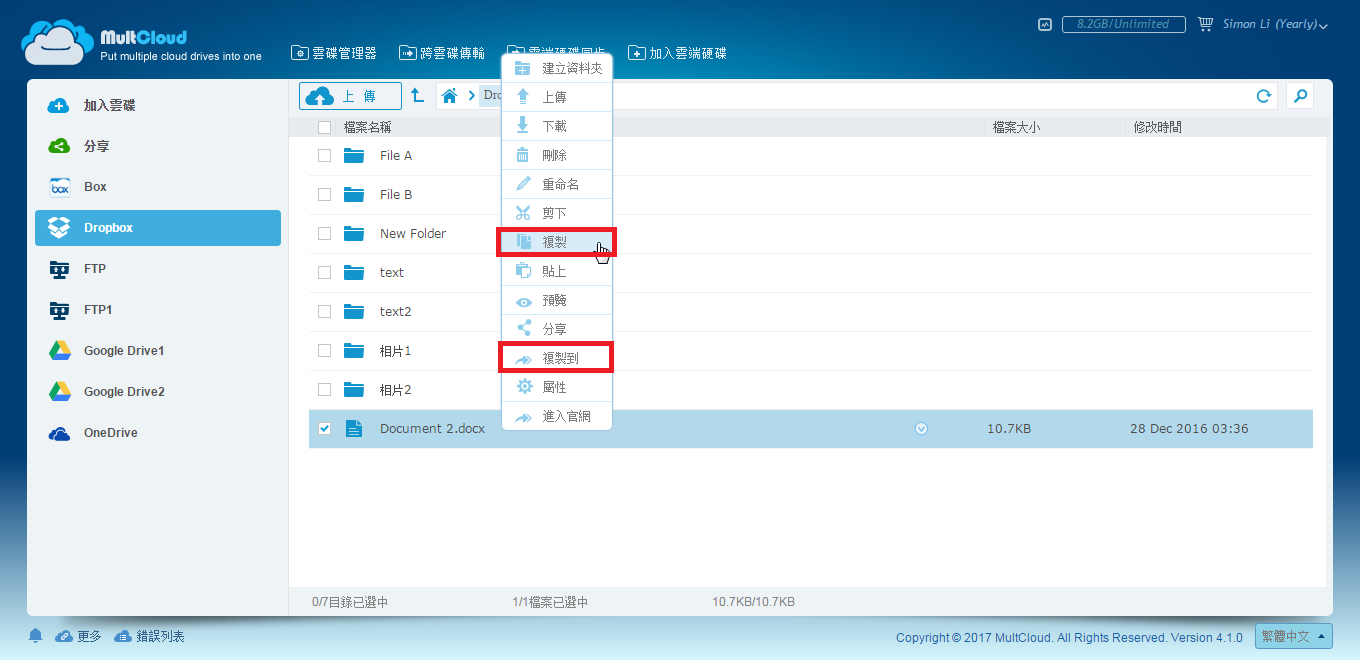
Task: Sort by 檔案大小 column header
Action: 1016,127
